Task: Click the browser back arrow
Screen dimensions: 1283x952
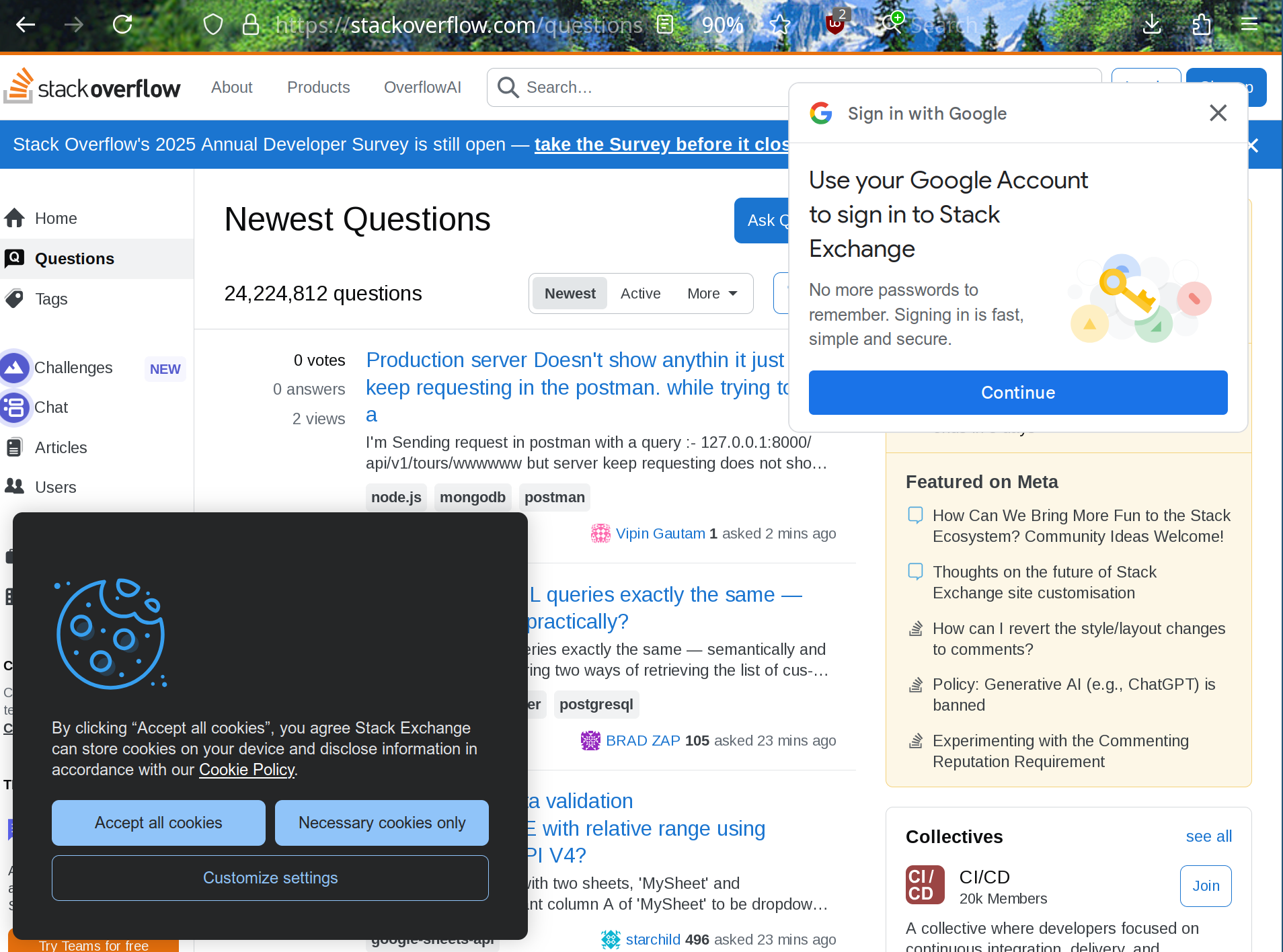Action: tap(26, 25)
